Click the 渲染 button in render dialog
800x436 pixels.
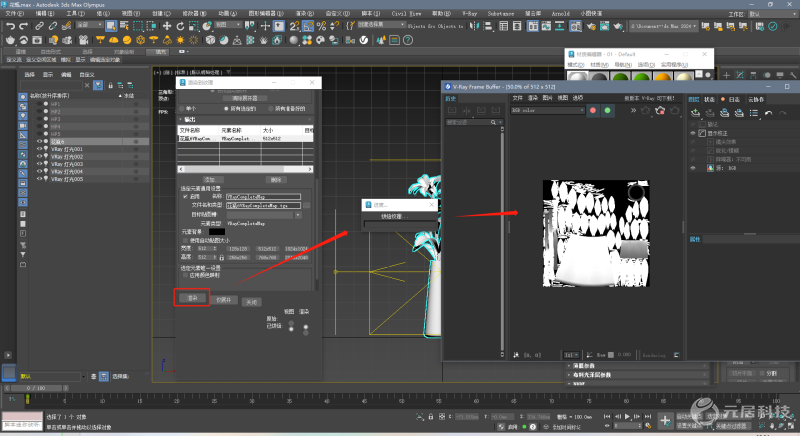[192, 298]
